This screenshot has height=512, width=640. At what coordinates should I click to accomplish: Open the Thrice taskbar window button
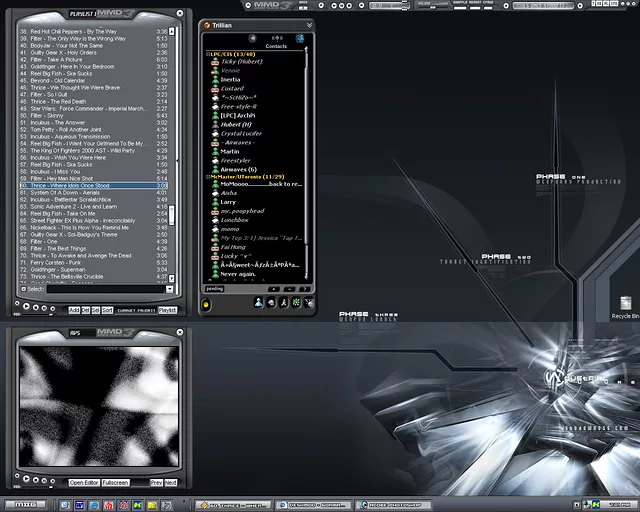[x=233, y=505]
